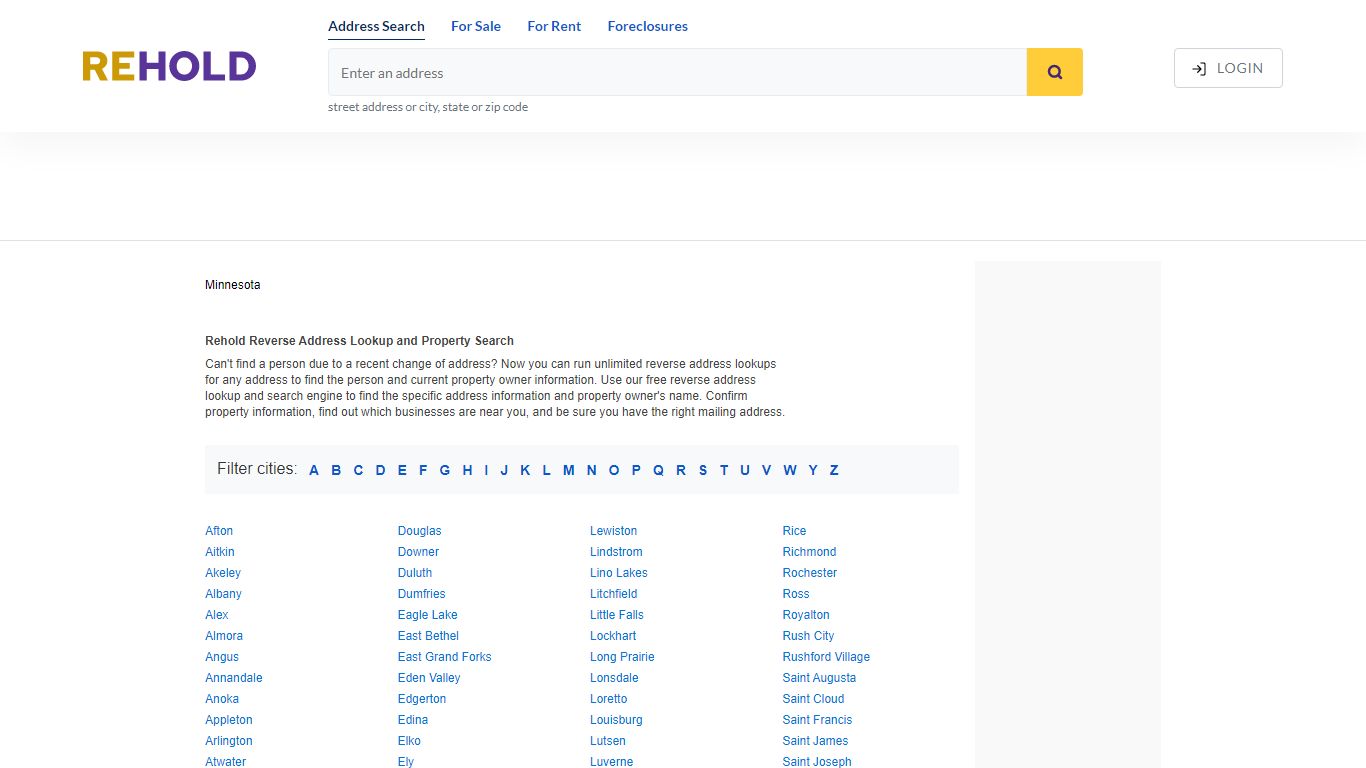Viewport: 1366px width, 768px height.
Task: Open the Rice city link
Action: [794, 531]
